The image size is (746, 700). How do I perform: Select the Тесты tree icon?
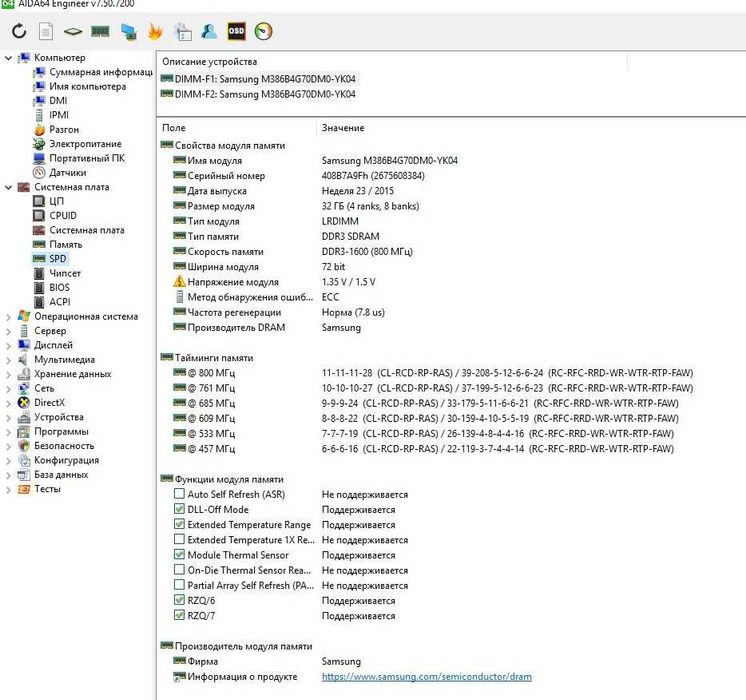(x=23, y=489)
